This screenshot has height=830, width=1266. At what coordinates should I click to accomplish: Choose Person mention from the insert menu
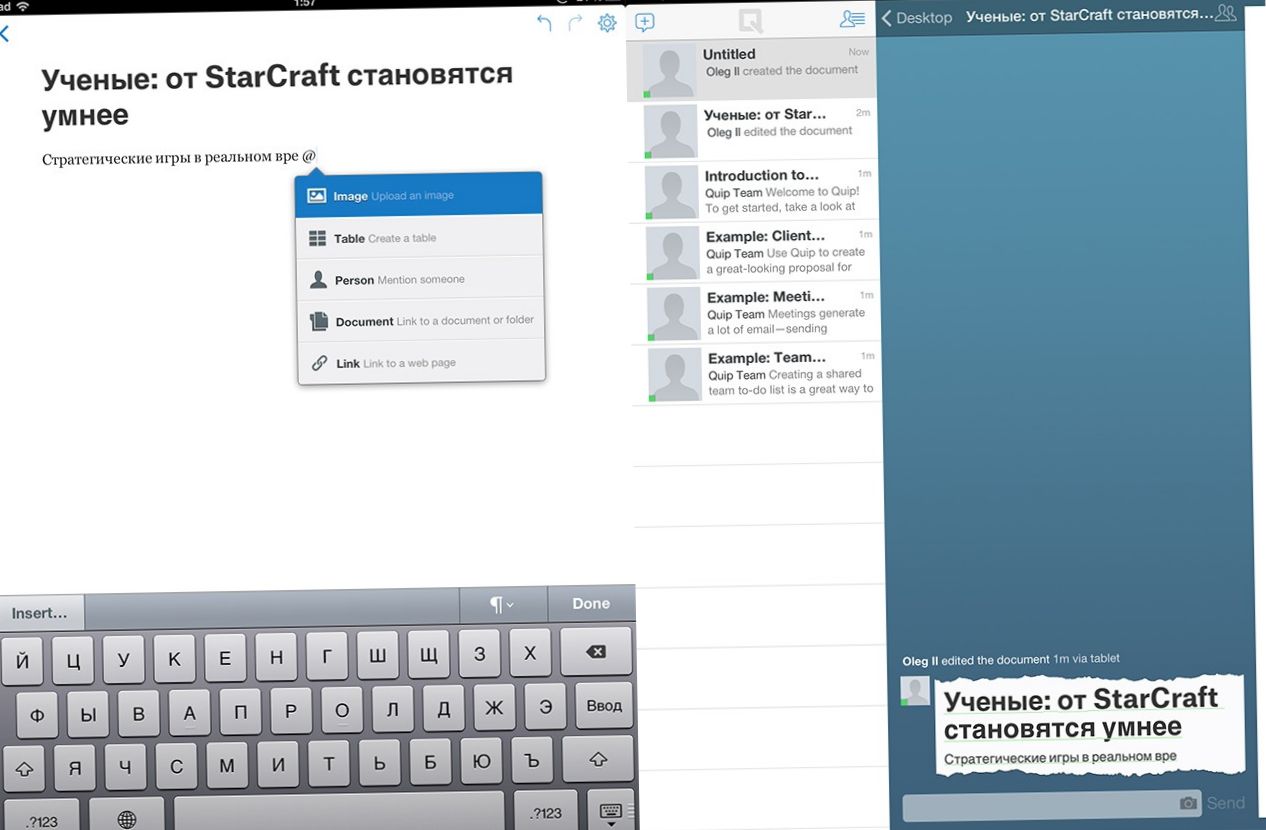[x=421, y=279]
